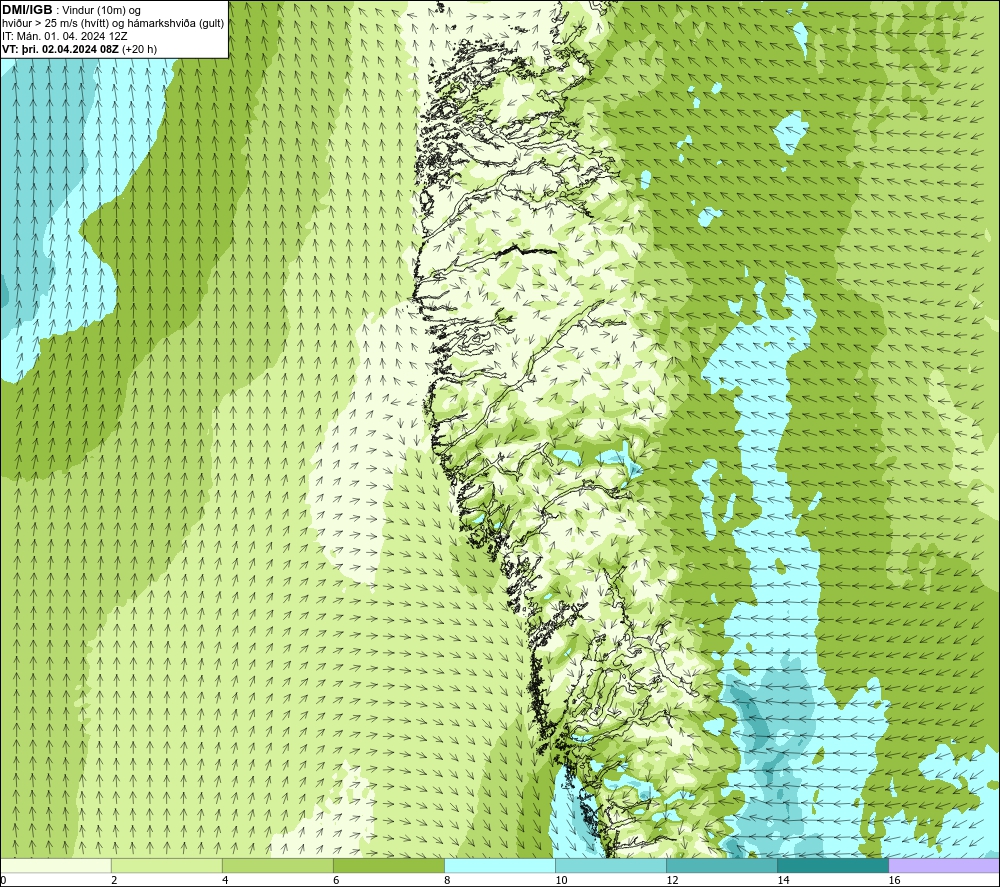Image resolution: width=1000 pixels, height=887 pixels.
Task: Click the legend scale value "16"
Action: [895, 881]
